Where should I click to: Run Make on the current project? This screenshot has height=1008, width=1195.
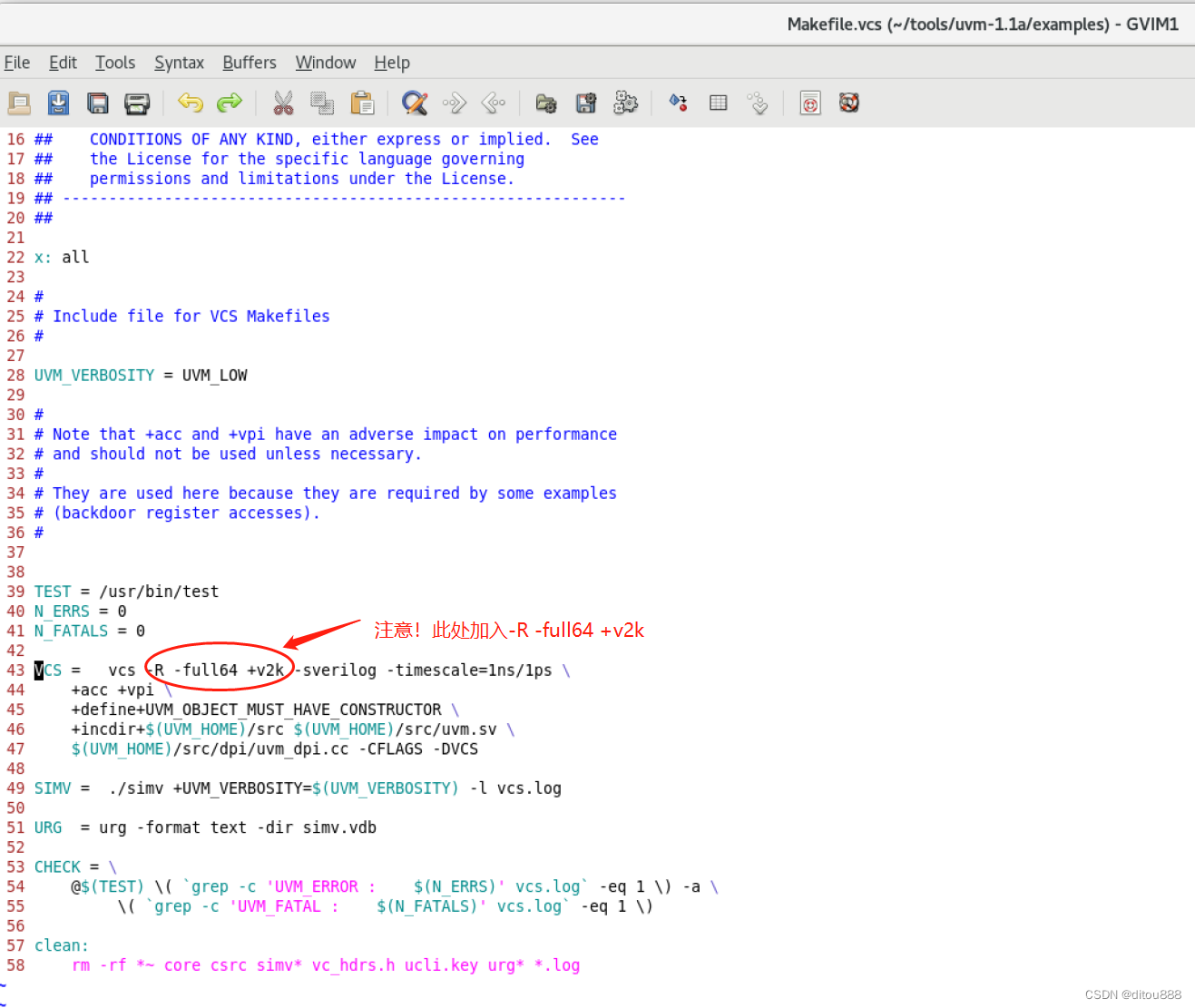pyautogui.click(x=678, y=103)
